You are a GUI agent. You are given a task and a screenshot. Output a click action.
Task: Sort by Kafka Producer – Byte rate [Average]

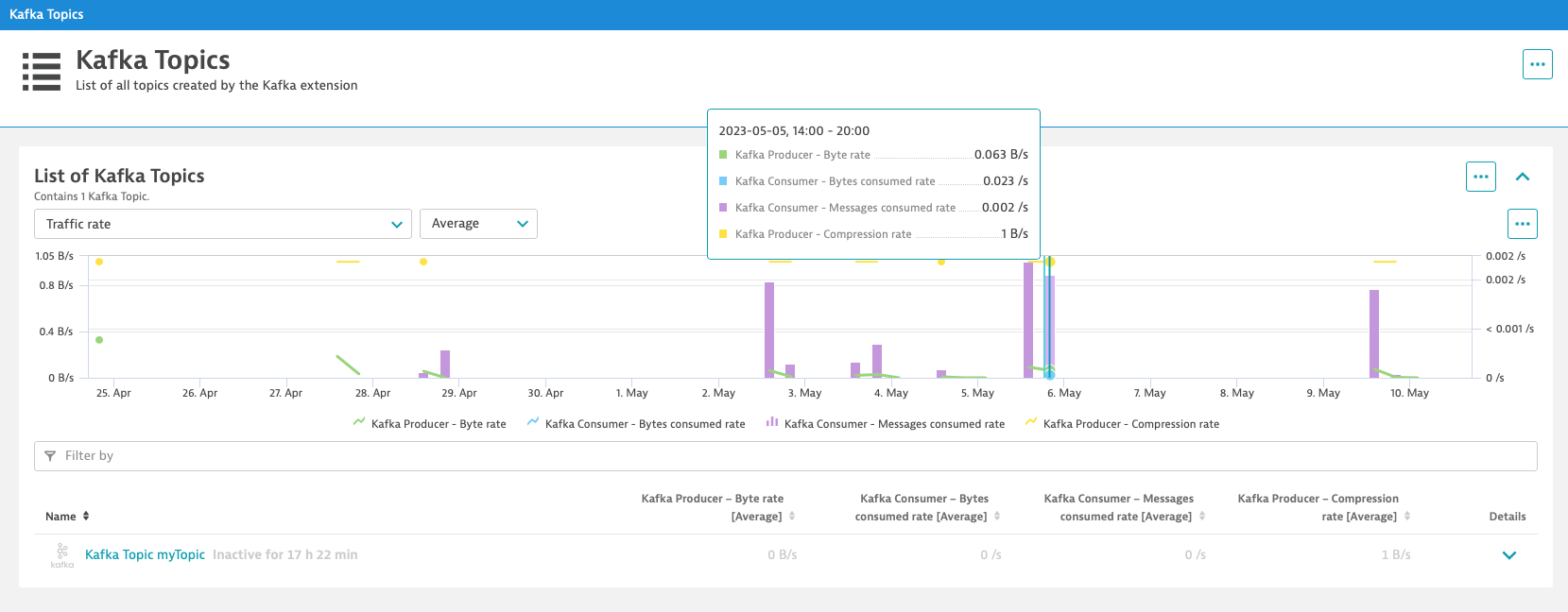(712, 507)
